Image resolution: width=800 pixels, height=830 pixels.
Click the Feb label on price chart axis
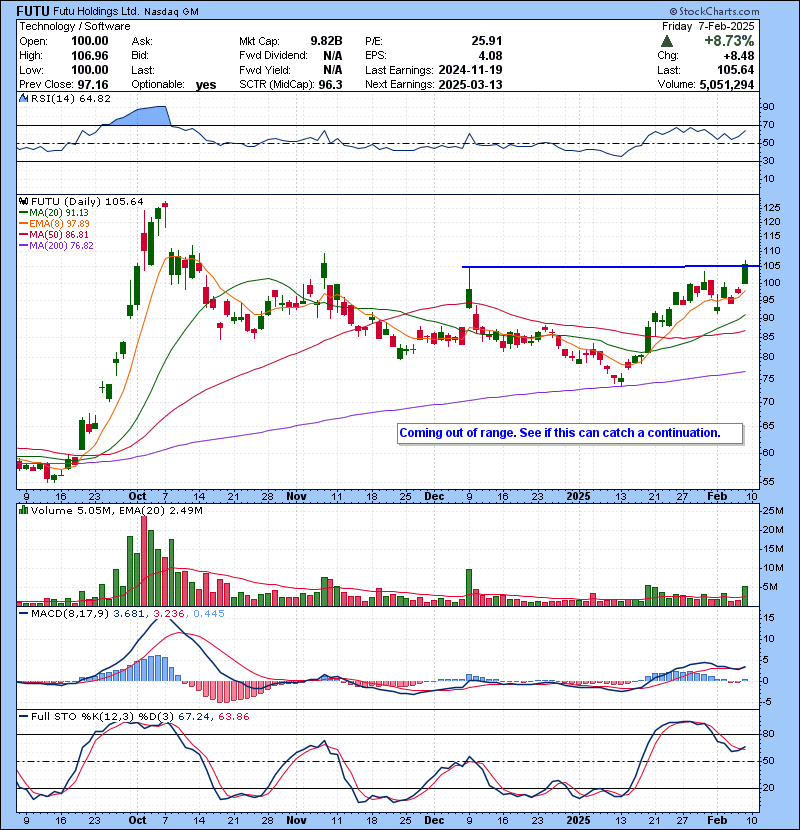click(717, 497)
